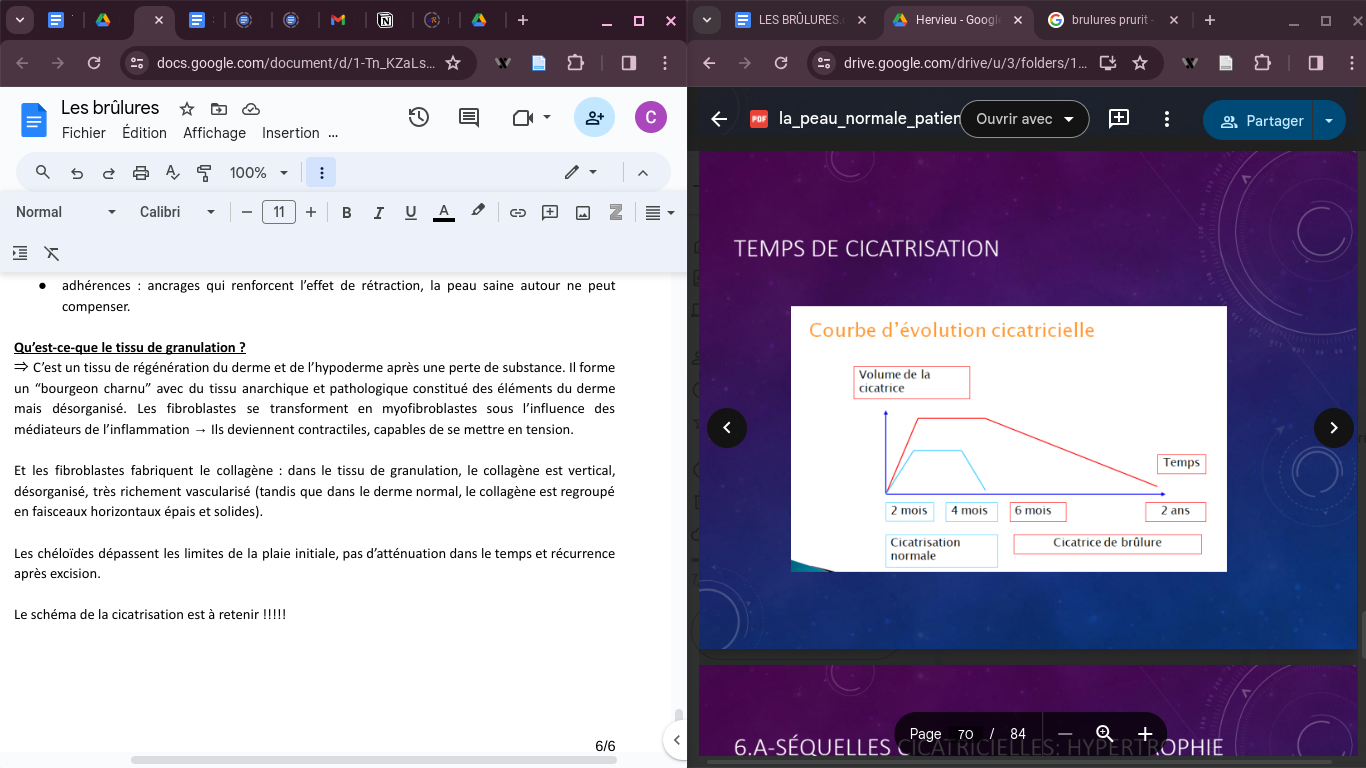Viewport: 1366px width, 768px height.
Task: Open more toolbar options (three dots)
Action: pyautogui.click(x=321, y=173)
